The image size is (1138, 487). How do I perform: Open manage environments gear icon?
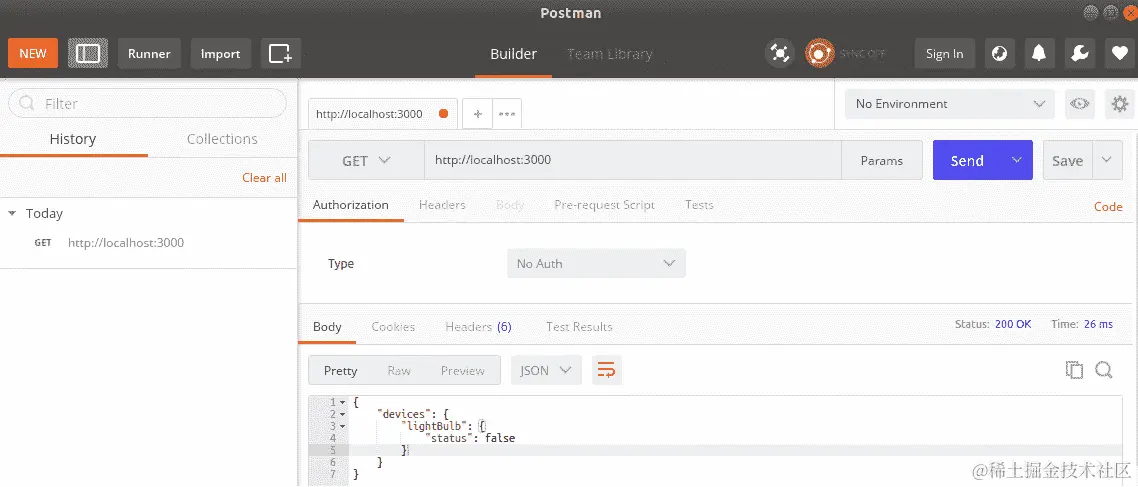coord(1120,104)
